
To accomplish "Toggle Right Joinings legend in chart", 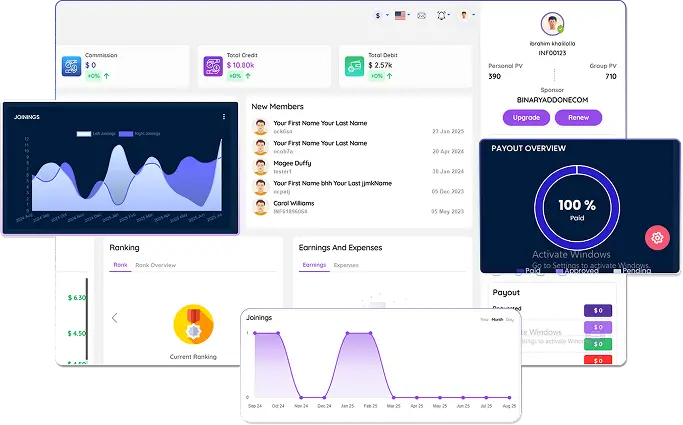I will 141,133.
